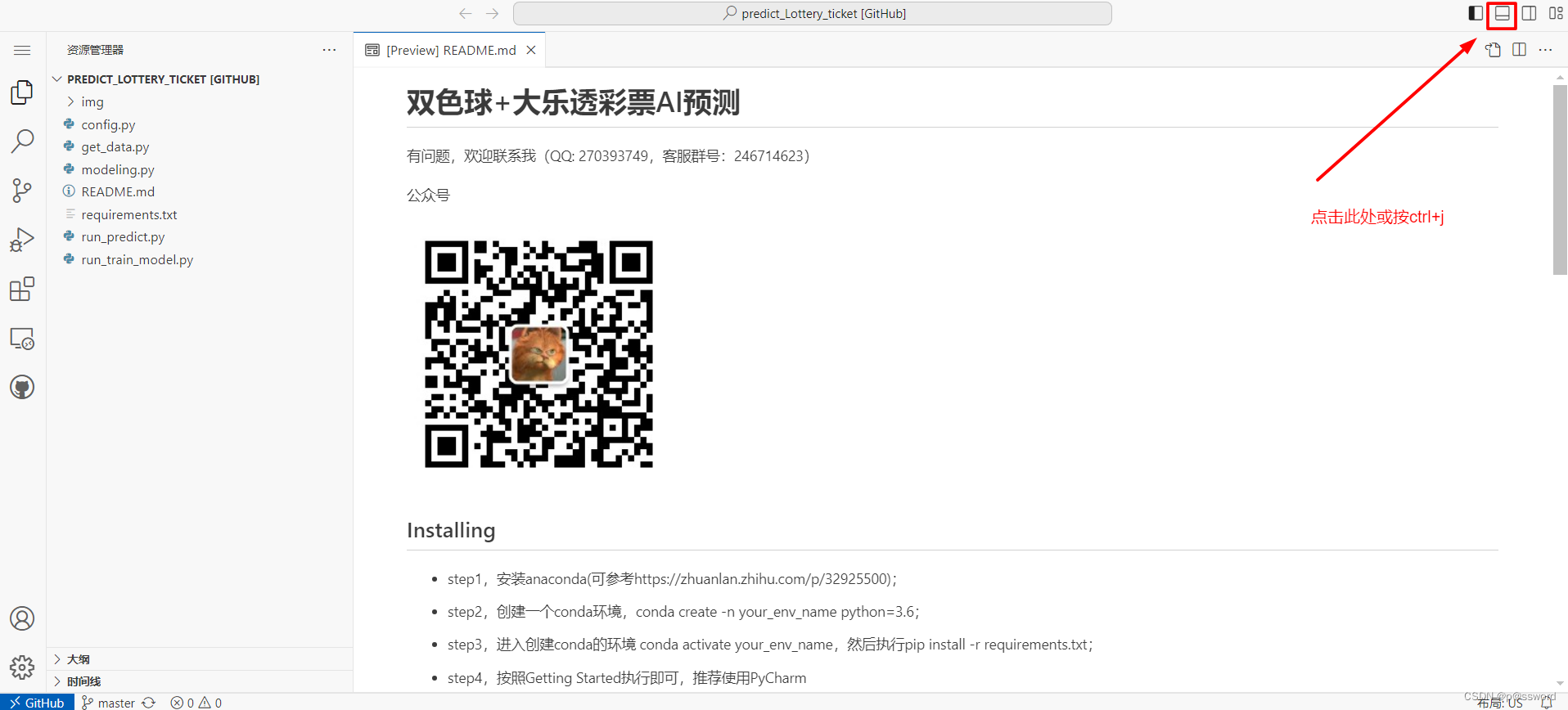Click the master branch indicator

coord(108,703)
